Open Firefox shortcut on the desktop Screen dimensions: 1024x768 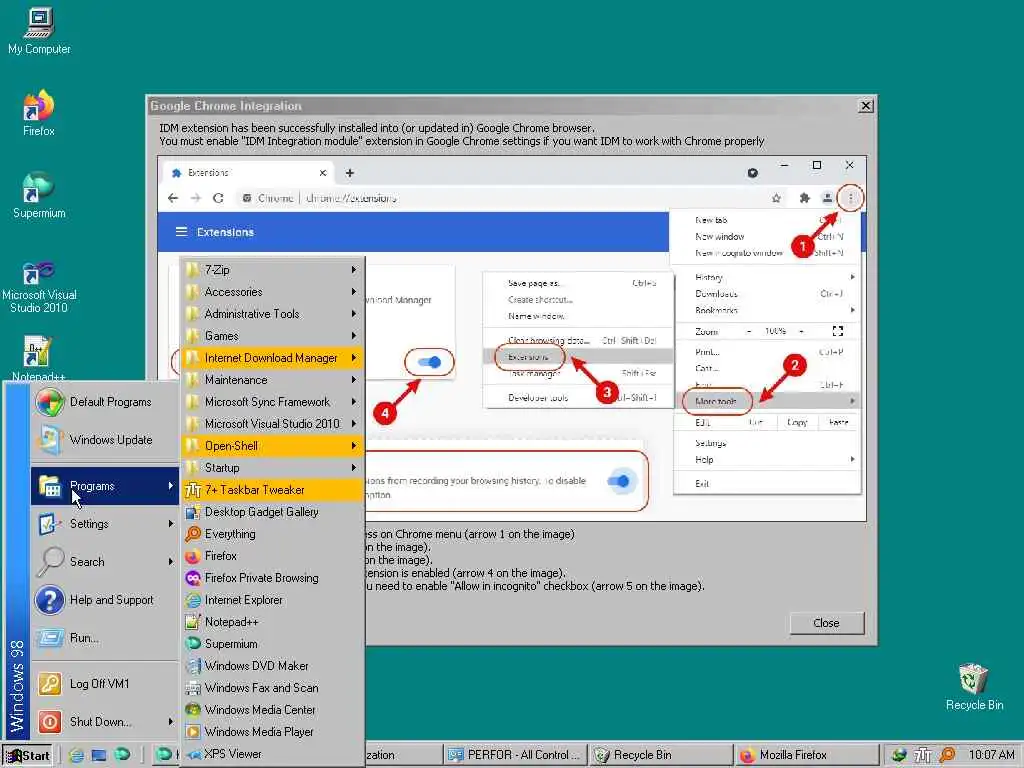[x=39, y=112]
